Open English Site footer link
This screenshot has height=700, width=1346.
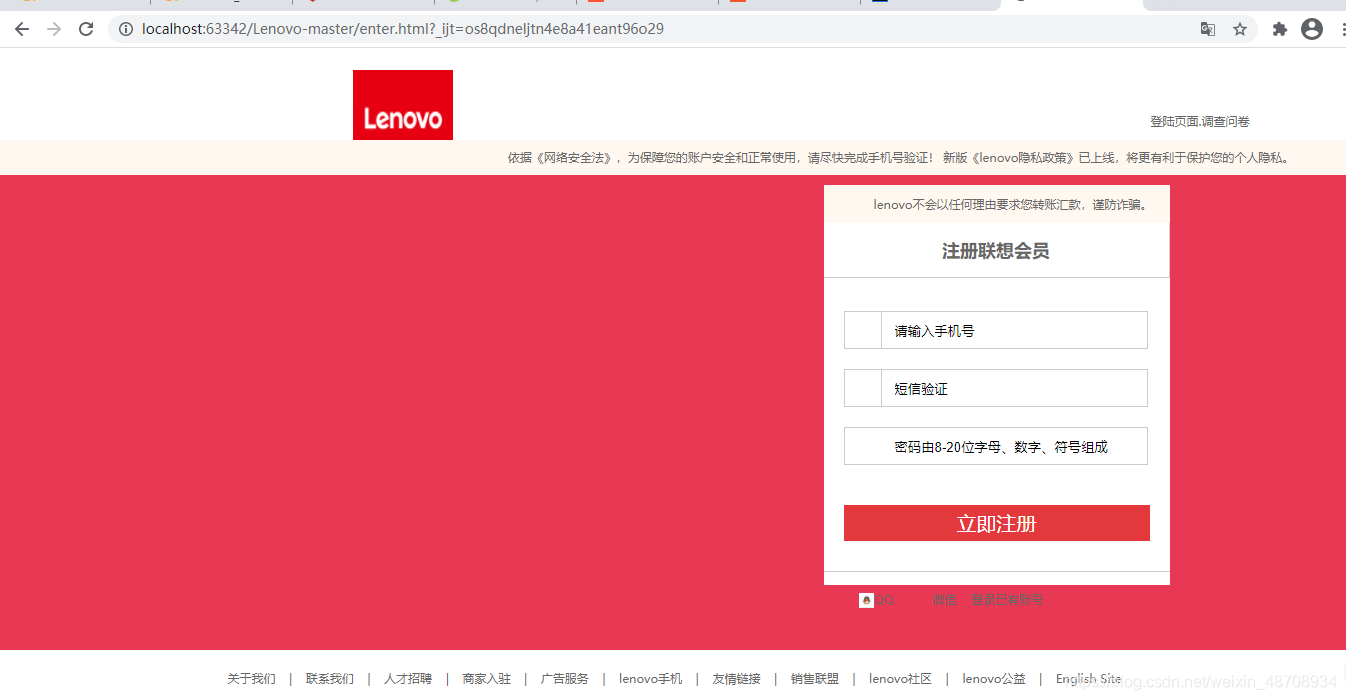tap(1089, 679)
